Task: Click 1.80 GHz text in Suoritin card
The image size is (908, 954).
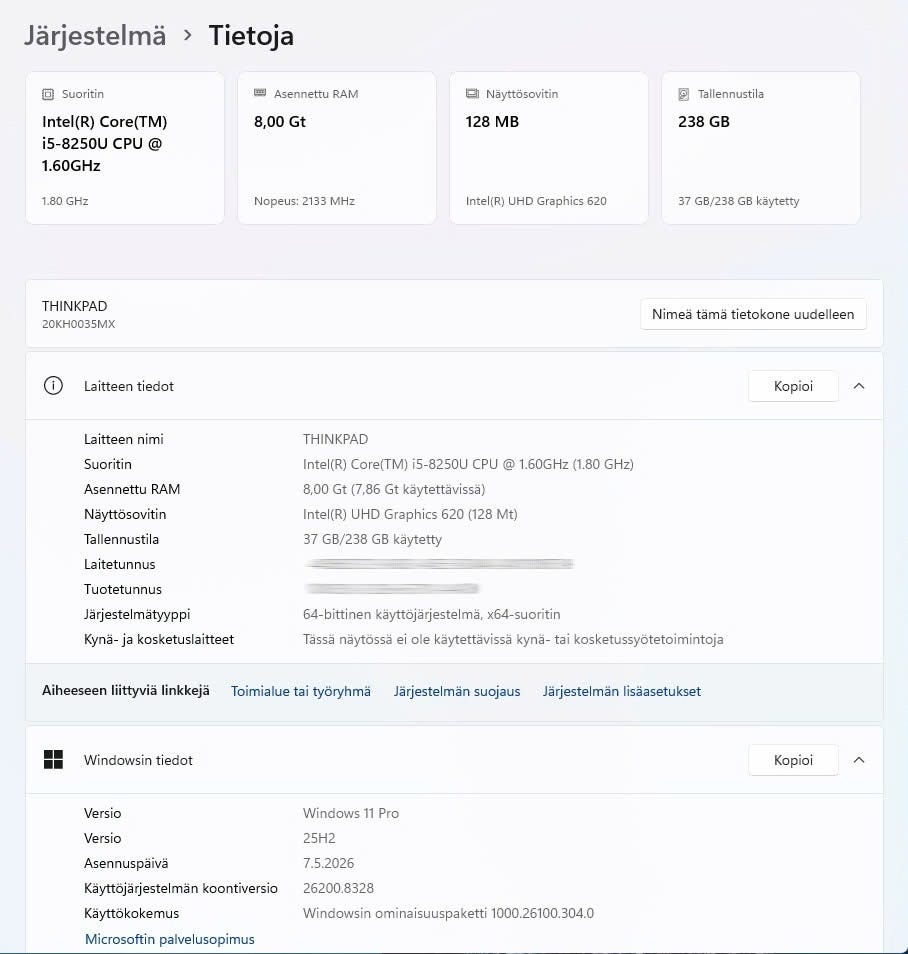Action: (x=65, y=201)
